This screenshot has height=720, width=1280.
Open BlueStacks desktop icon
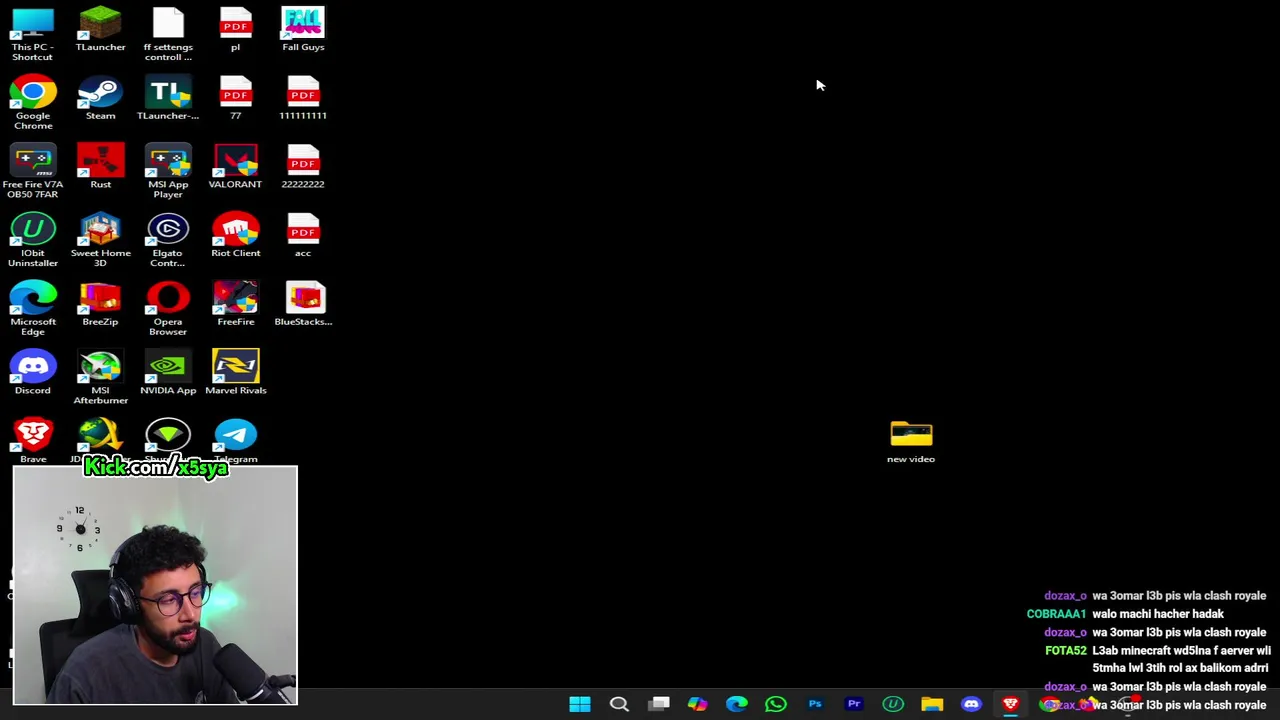click(303, 304)
